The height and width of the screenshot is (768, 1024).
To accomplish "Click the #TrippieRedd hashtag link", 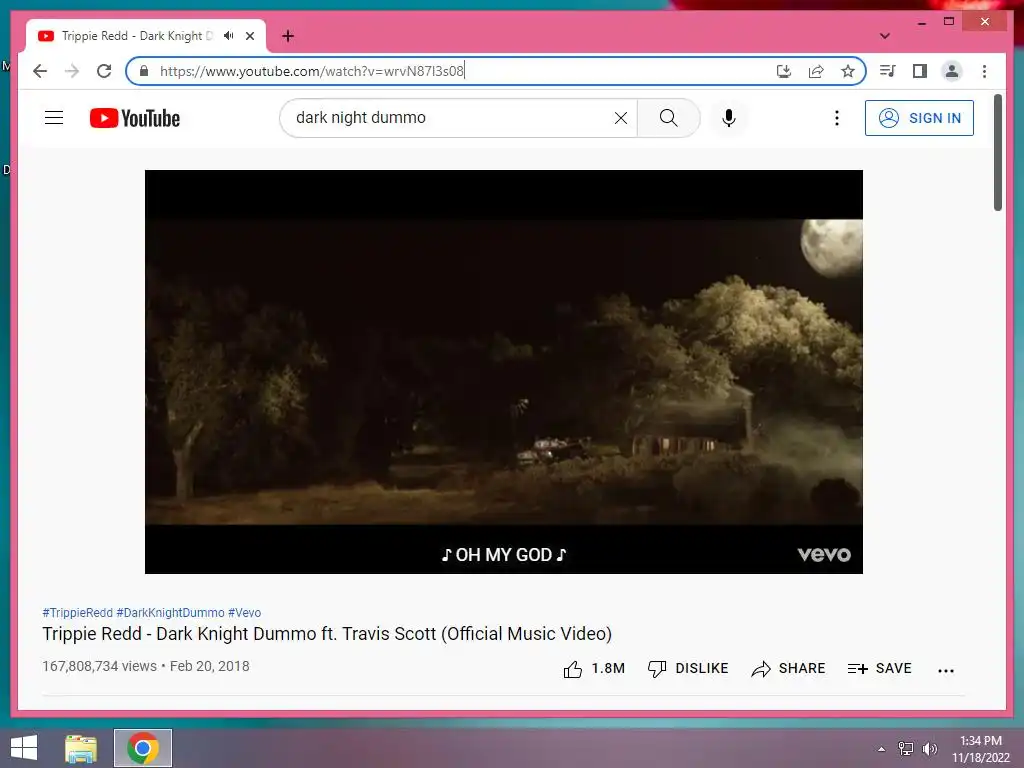I will (x=77, y=613).
